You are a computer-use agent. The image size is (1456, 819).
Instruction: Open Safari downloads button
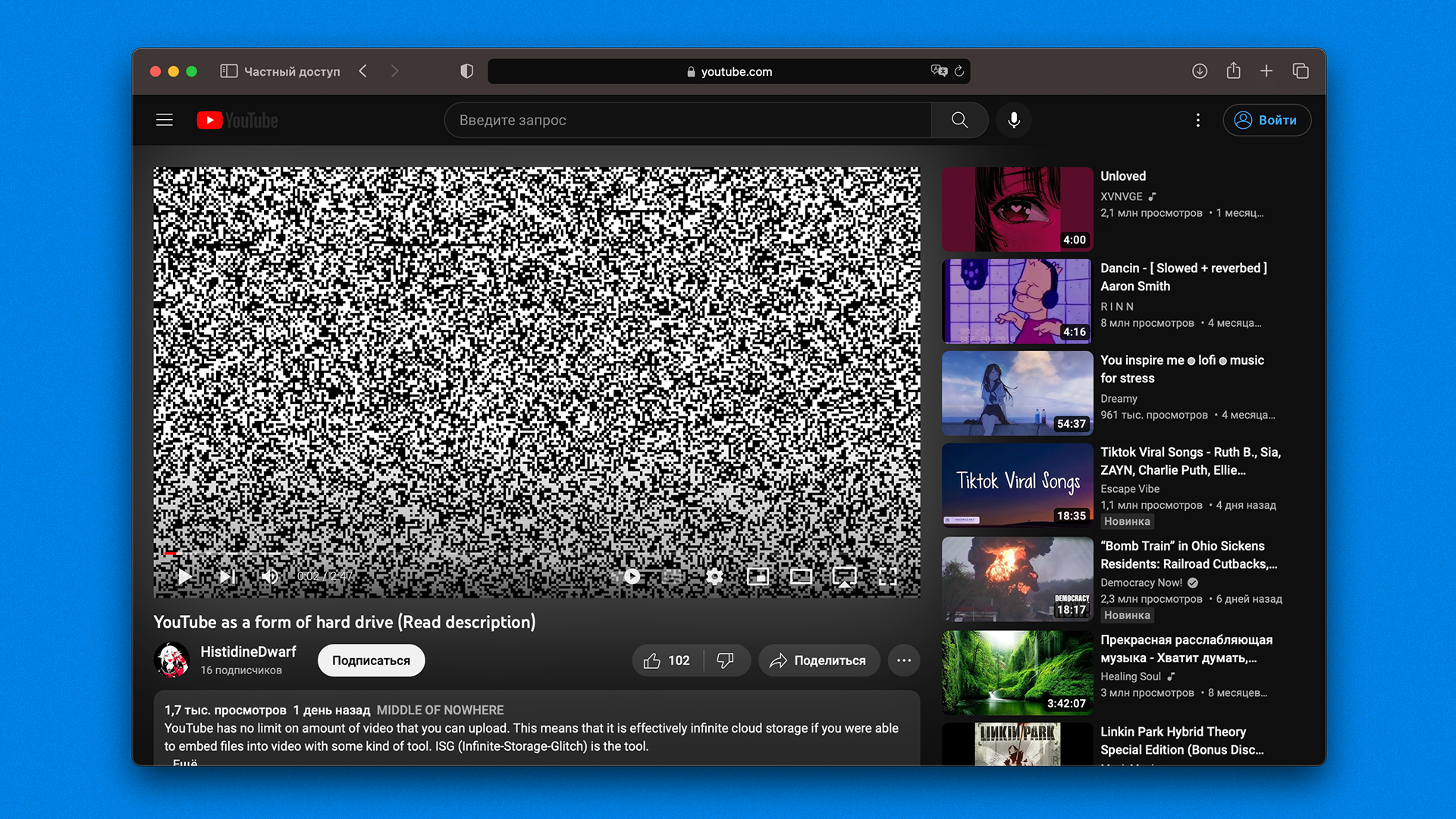[x=1200, y=71]
